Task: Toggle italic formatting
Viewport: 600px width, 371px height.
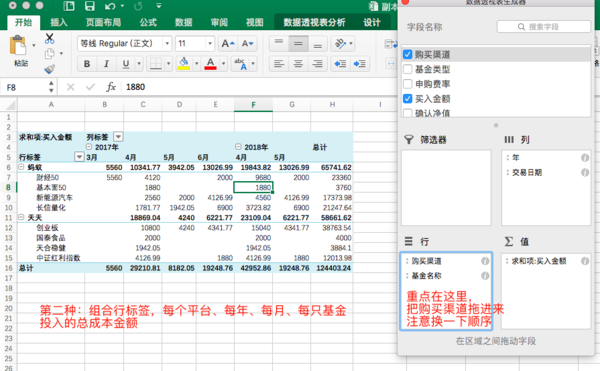Action: [106, 64]
